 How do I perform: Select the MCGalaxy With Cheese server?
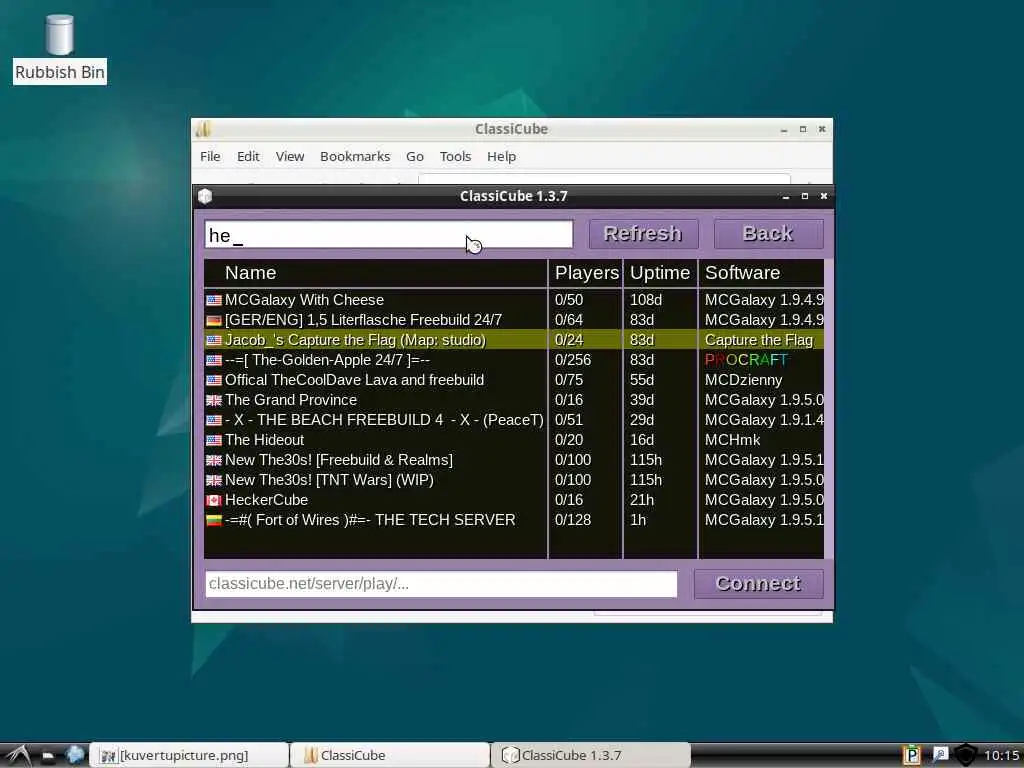tap(514, 300)
